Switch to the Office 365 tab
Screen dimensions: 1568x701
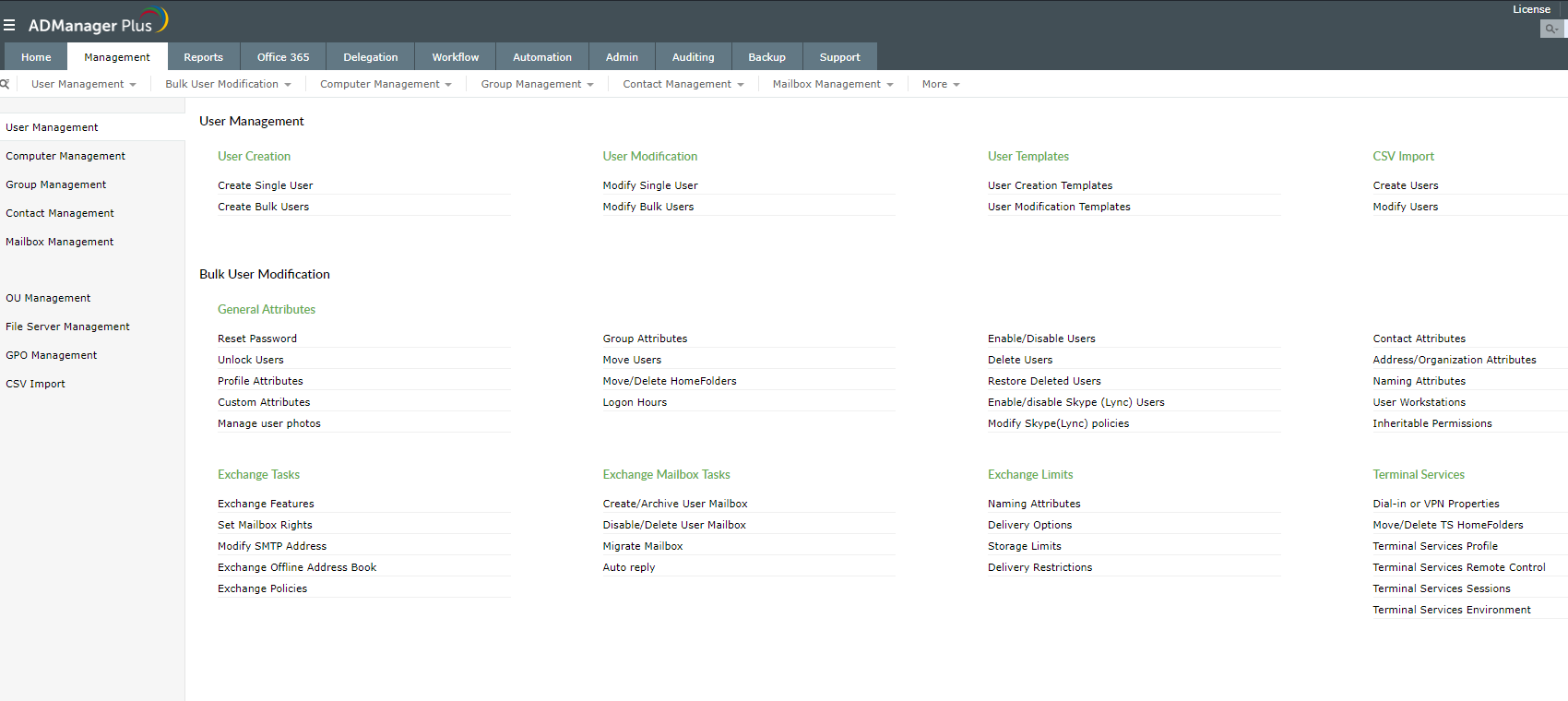click(x=283, y=57)
